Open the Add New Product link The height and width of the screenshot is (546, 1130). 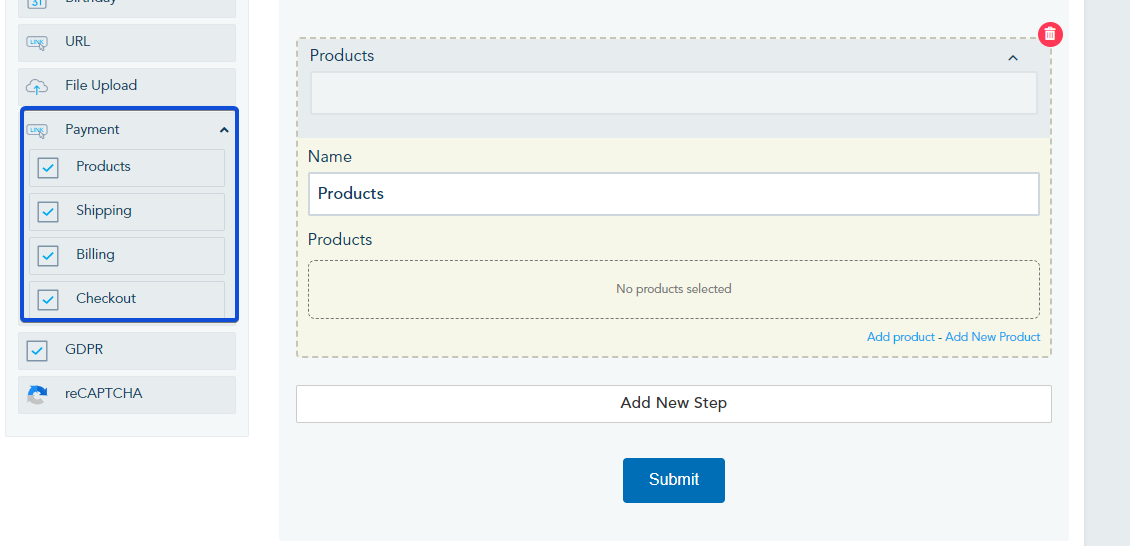992,337
